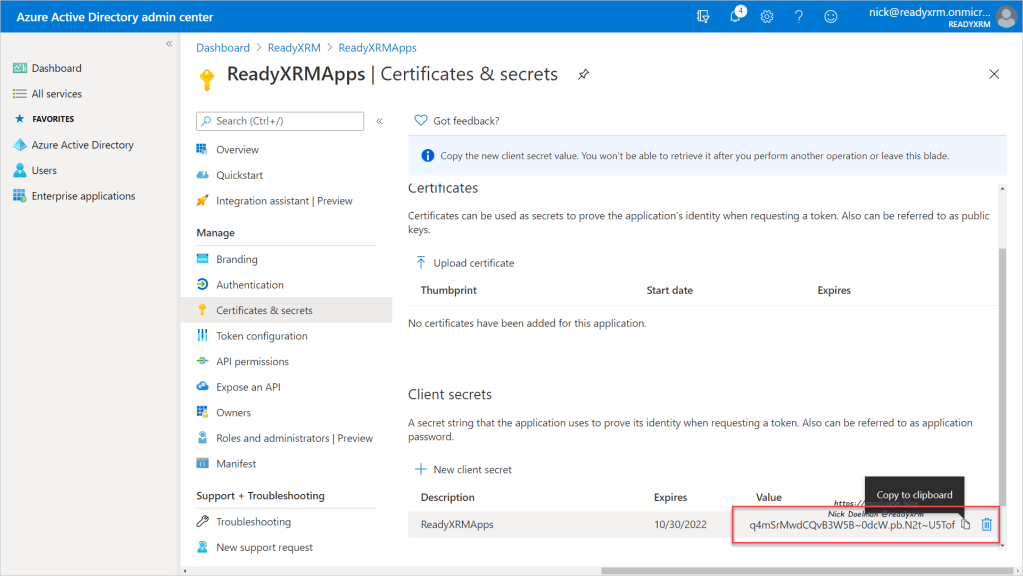Open the notifications bell

point(735,17)
